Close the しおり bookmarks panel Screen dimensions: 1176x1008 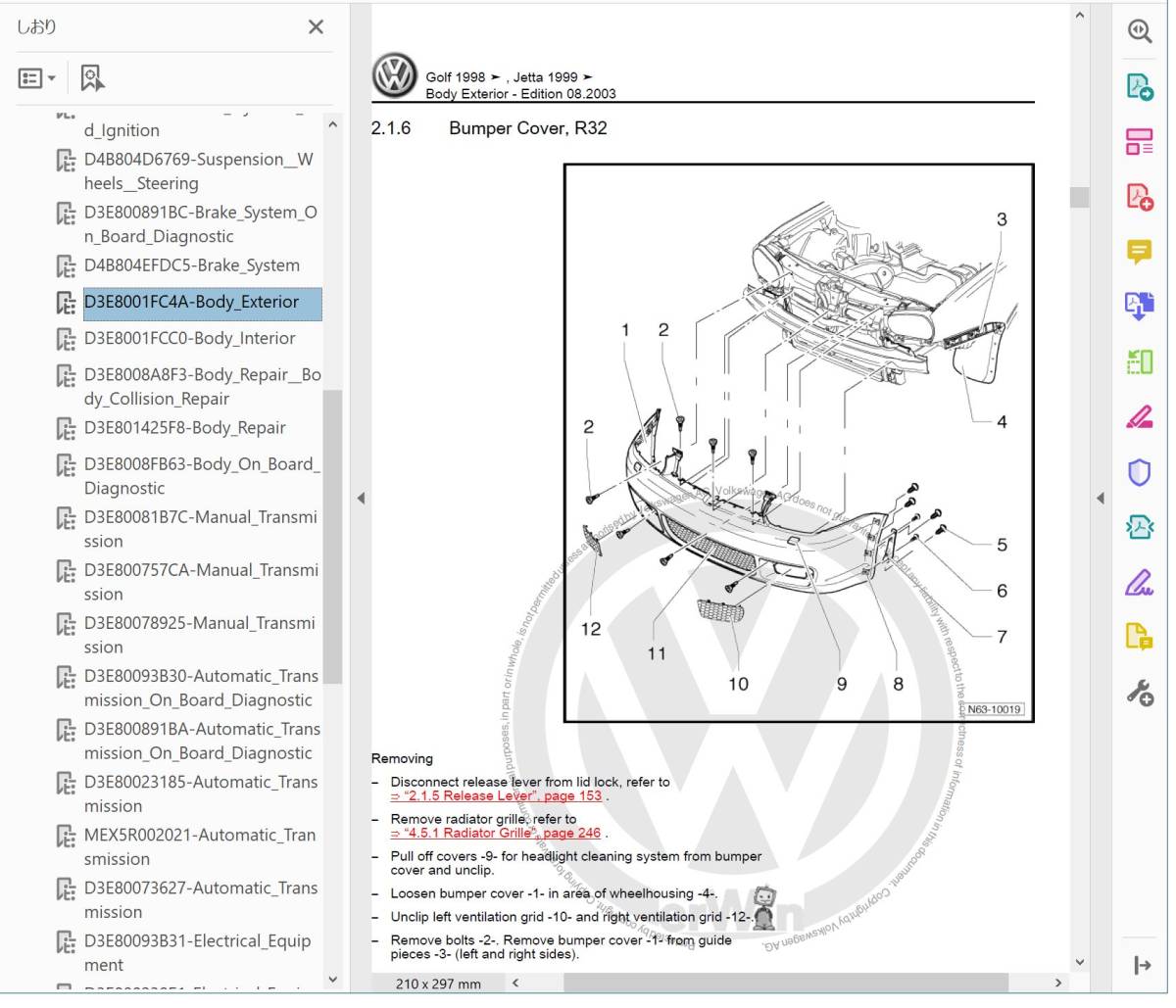pyautogui.click(x=316, y=26)
